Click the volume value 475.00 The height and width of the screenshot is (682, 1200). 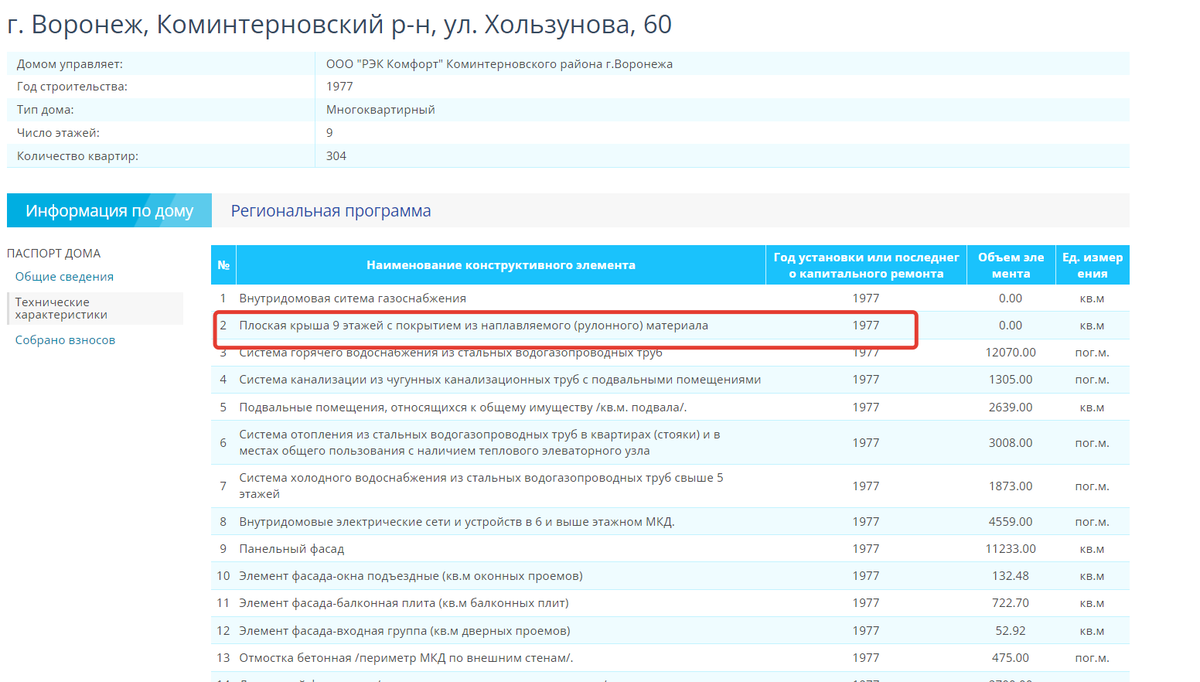coord(1010,658)
